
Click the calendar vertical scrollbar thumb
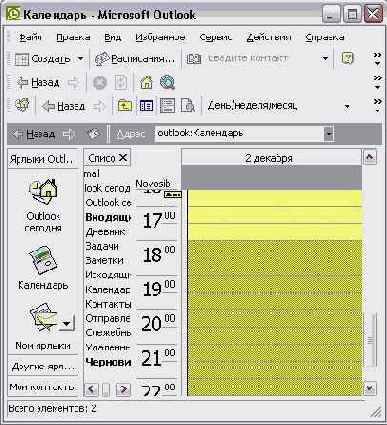click(370, 340)
